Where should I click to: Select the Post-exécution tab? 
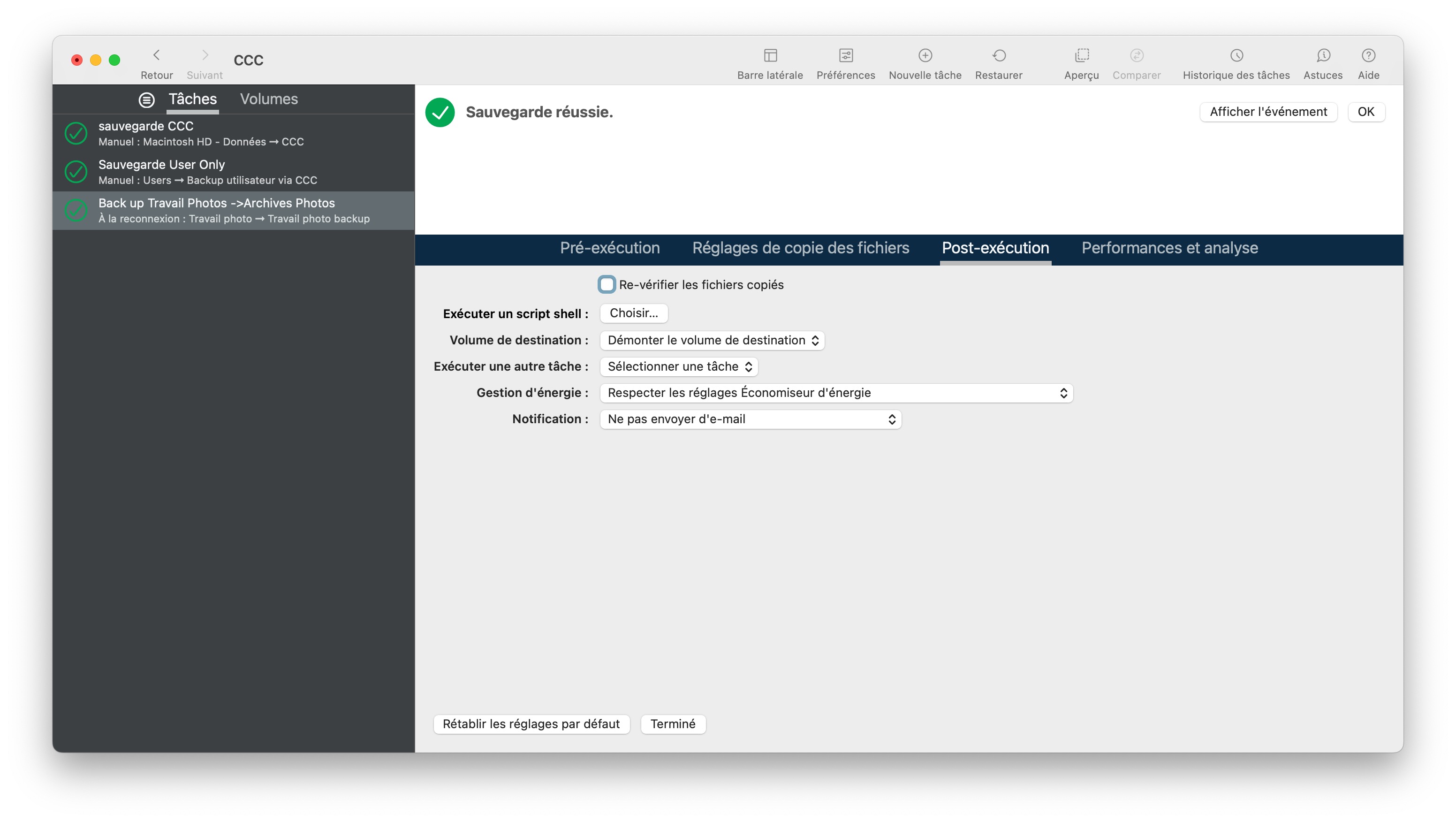click(995, 248)
